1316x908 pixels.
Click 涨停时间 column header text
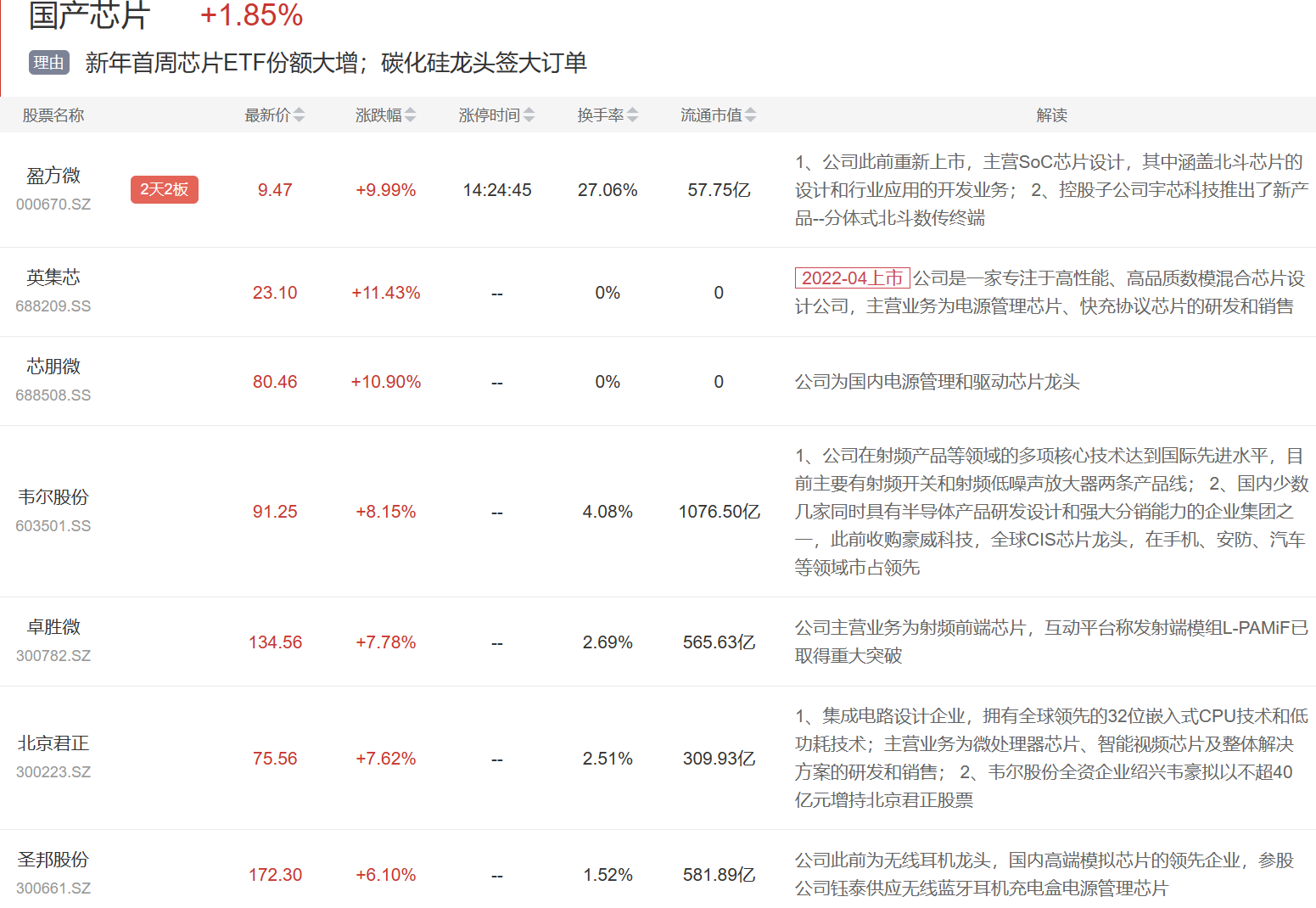pyautogui.click(x=490, y=115)
